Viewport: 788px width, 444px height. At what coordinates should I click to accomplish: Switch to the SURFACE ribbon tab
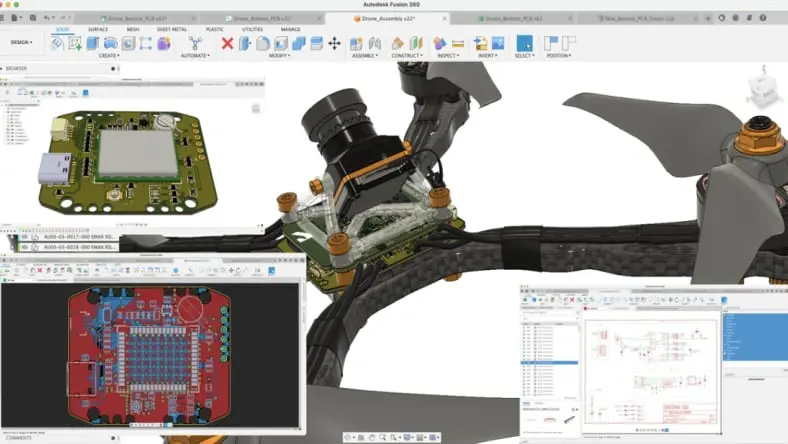(98, 30)
